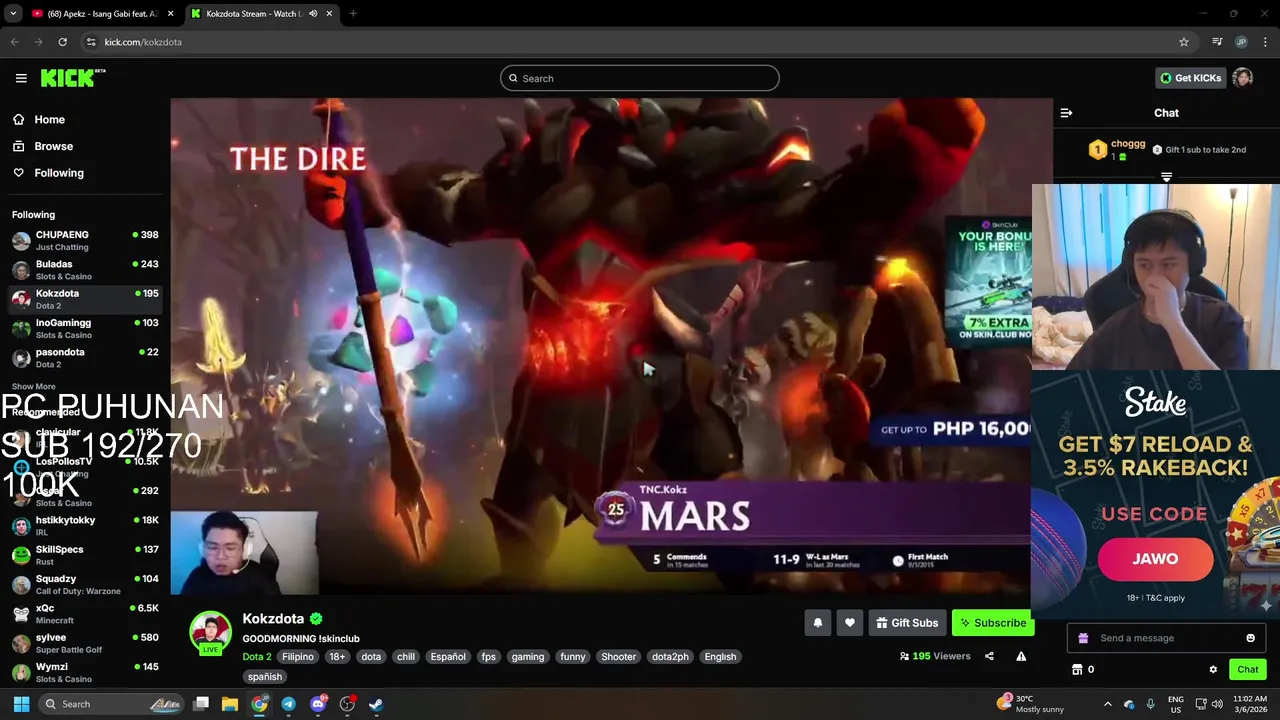Click the Subscribe button

(x=992, y=623)
